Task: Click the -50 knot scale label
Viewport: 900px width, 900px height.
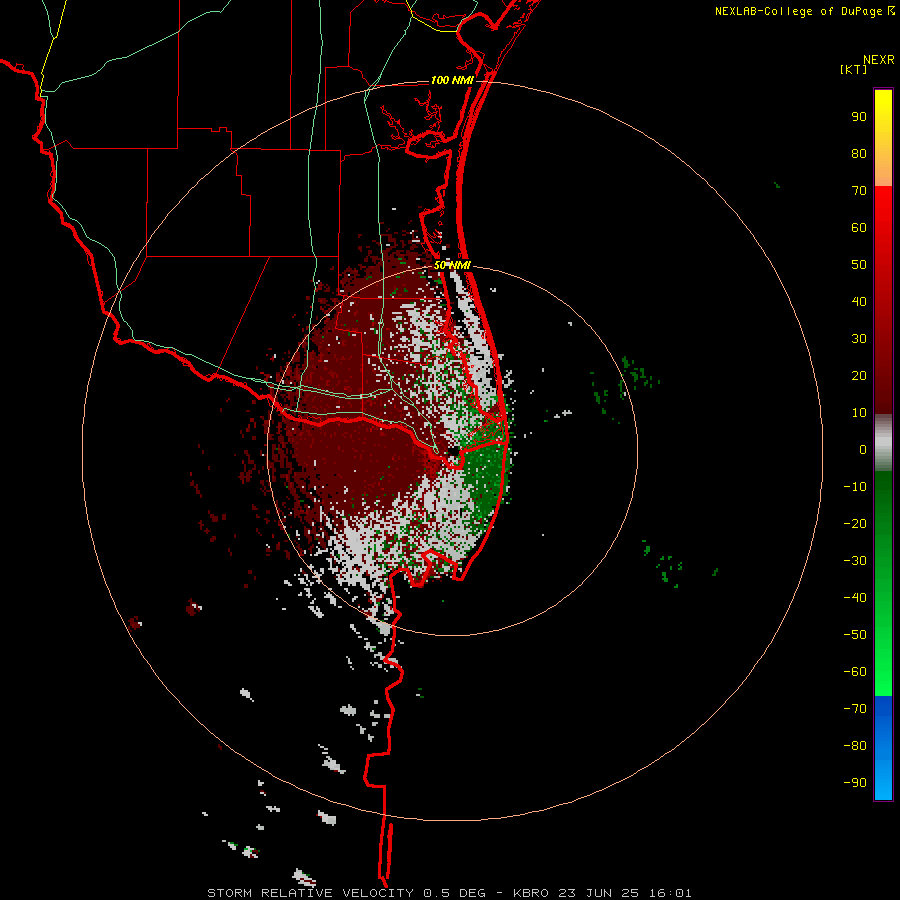Action: coord(855,635)
